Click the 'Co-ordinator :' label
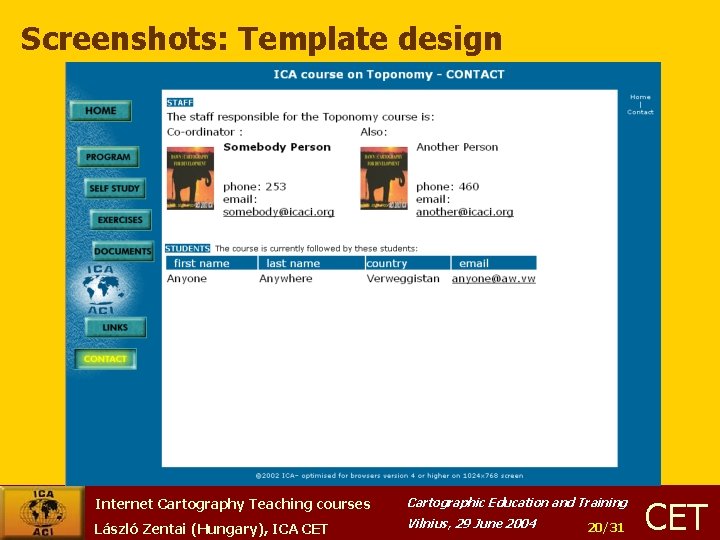Viewport: 720px width, 540px height. click(205, 132)
